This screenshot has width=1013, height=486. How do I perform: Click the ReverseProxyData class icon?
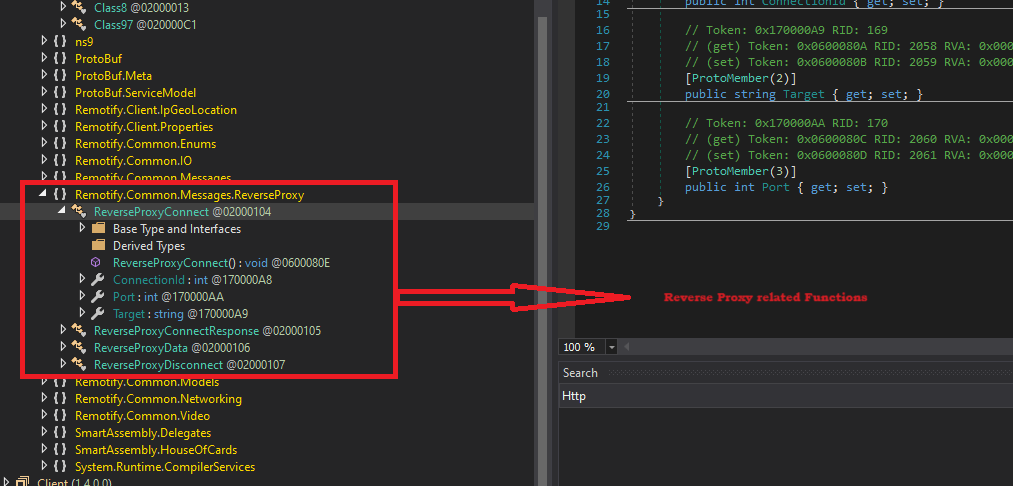pos(79,347)
